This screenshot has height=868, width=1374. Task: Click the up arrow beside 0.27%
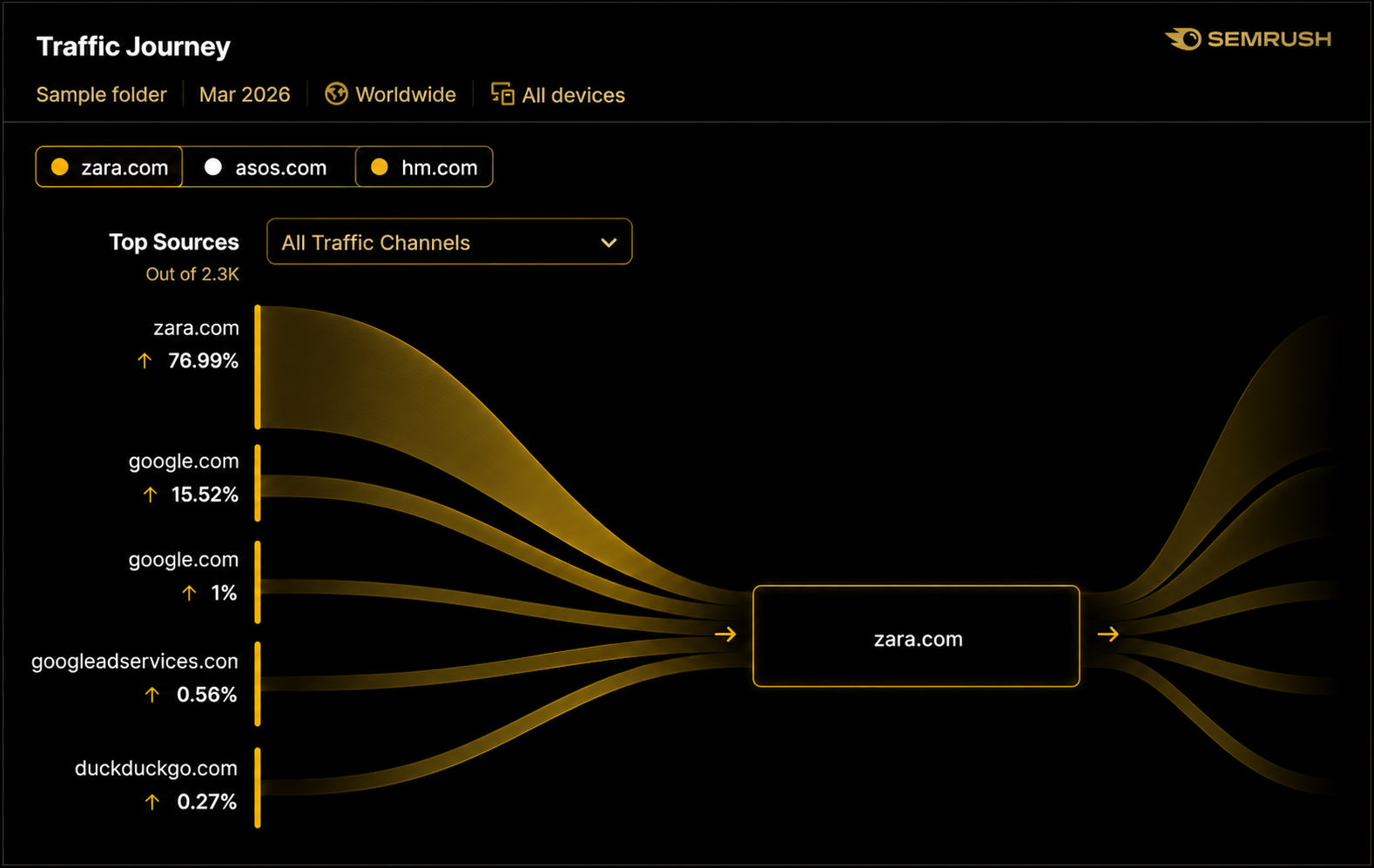coord(152,802)
